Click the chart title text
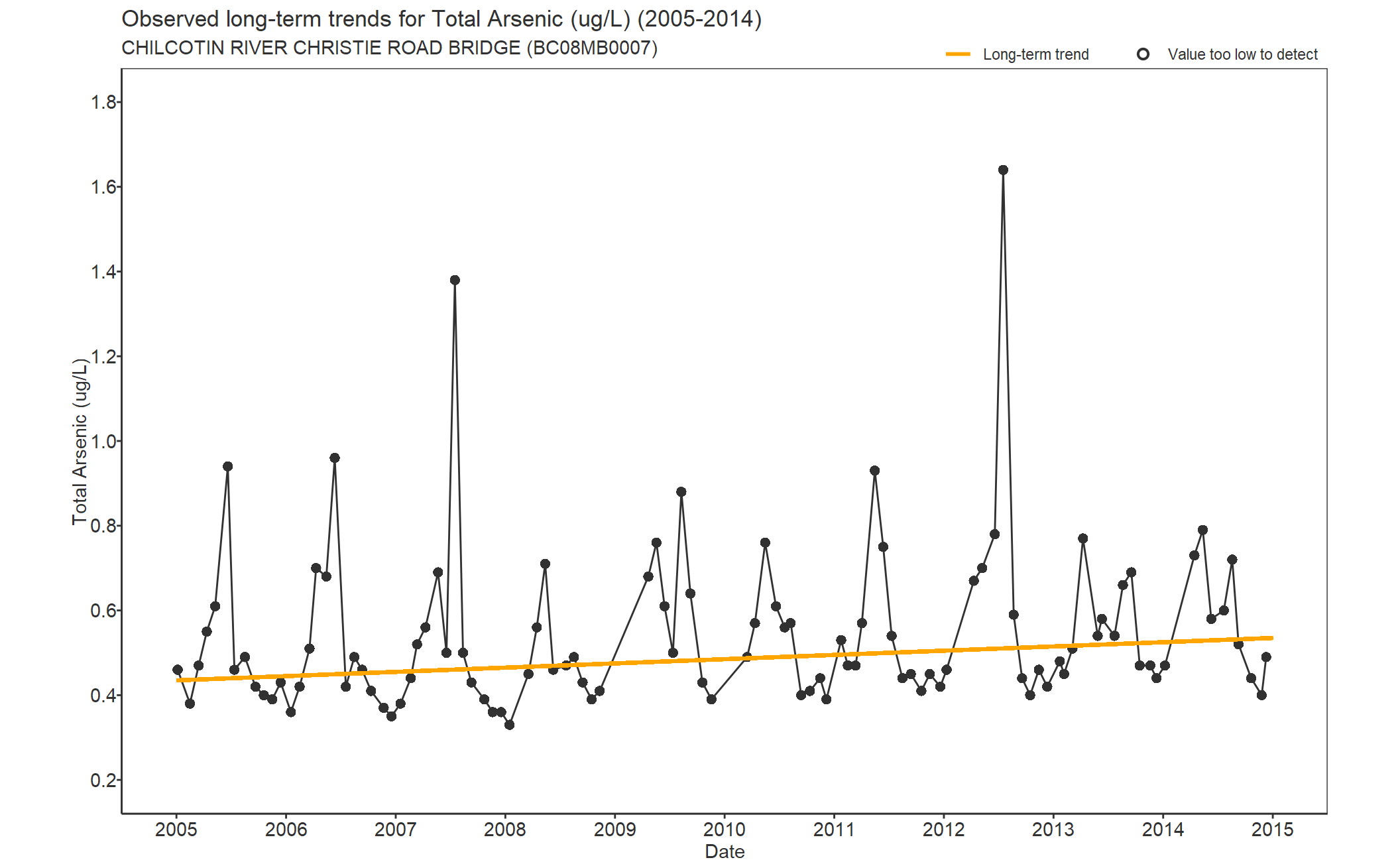 [x=441, y=19]
